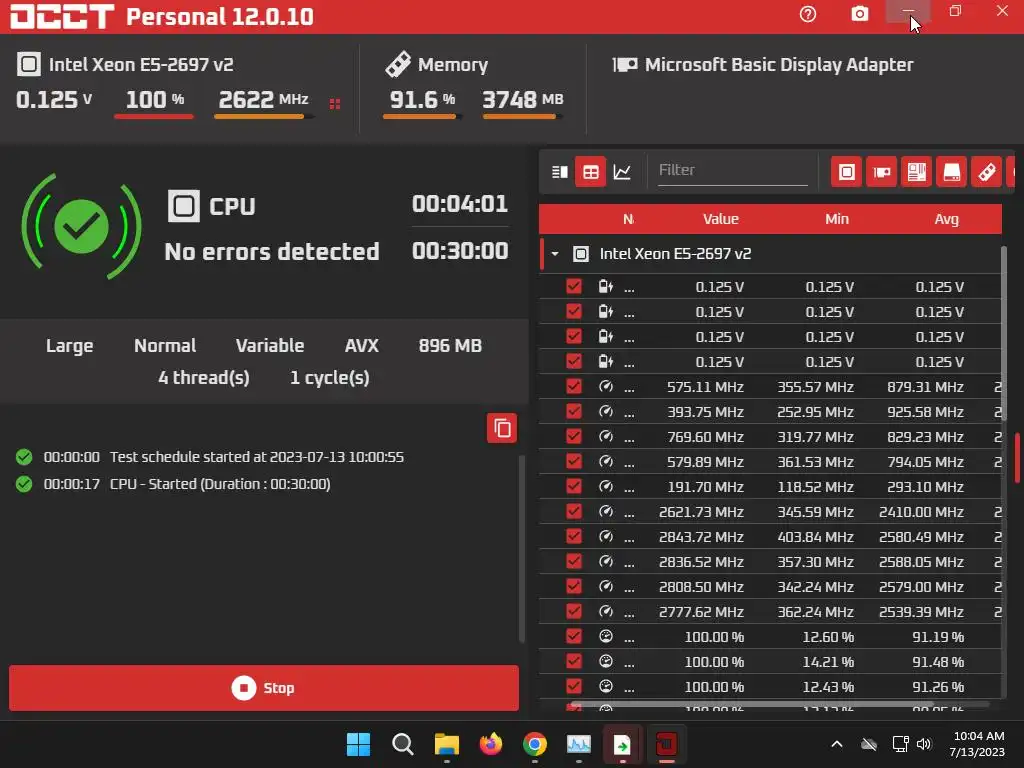Uncheck the 579.89 MHz sensor row
1024x768 pixels.
[x=574, y=462]
